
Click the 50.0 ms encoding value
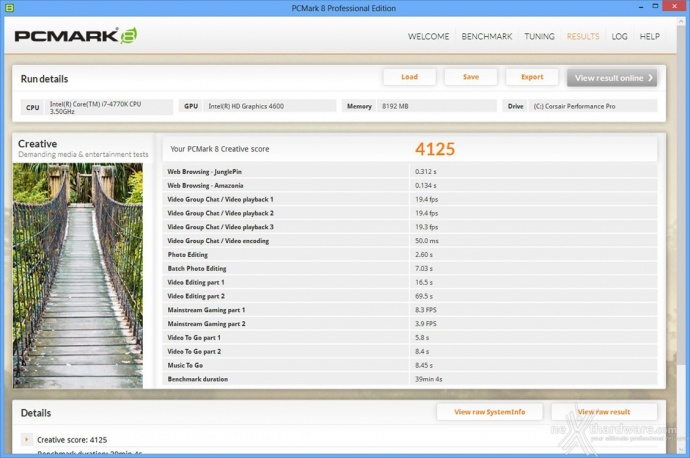click(x=426, y=241)
